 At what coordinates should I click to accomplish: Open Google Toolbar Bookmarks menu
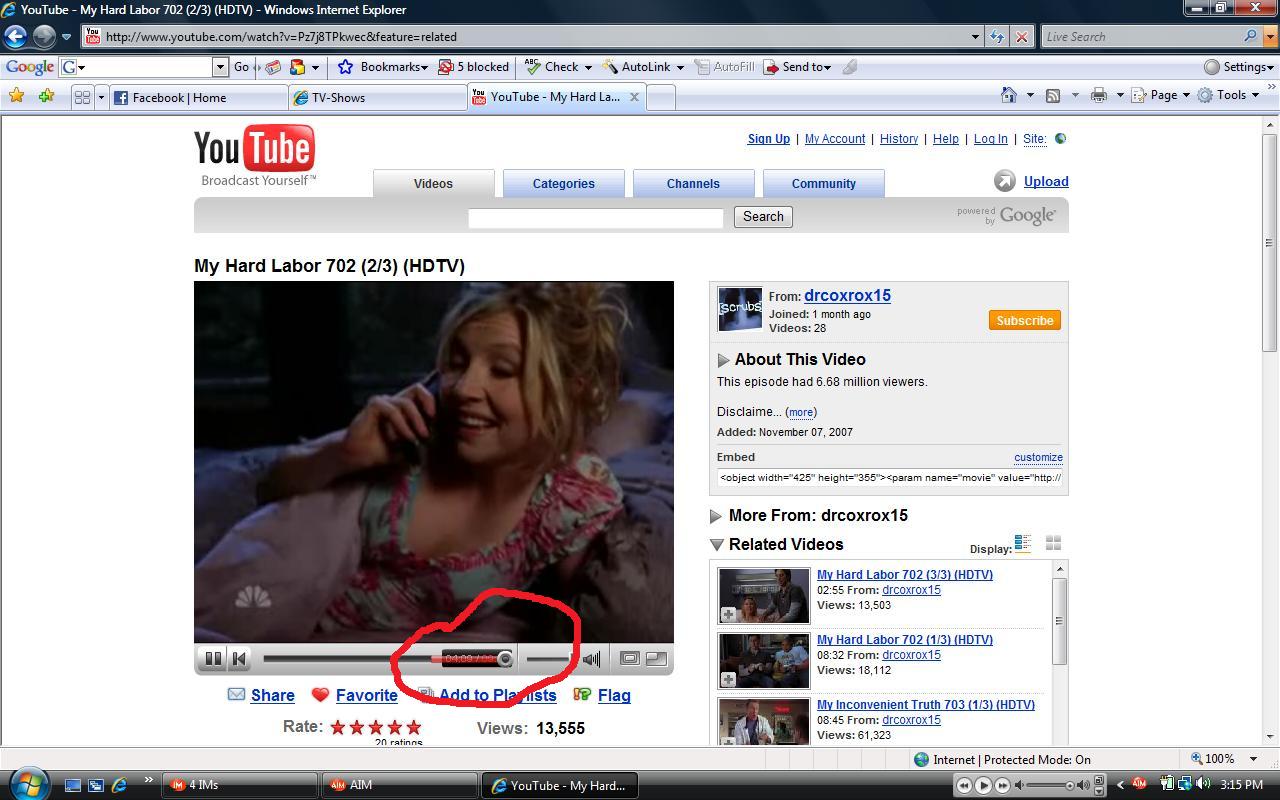tap(383, 67)
